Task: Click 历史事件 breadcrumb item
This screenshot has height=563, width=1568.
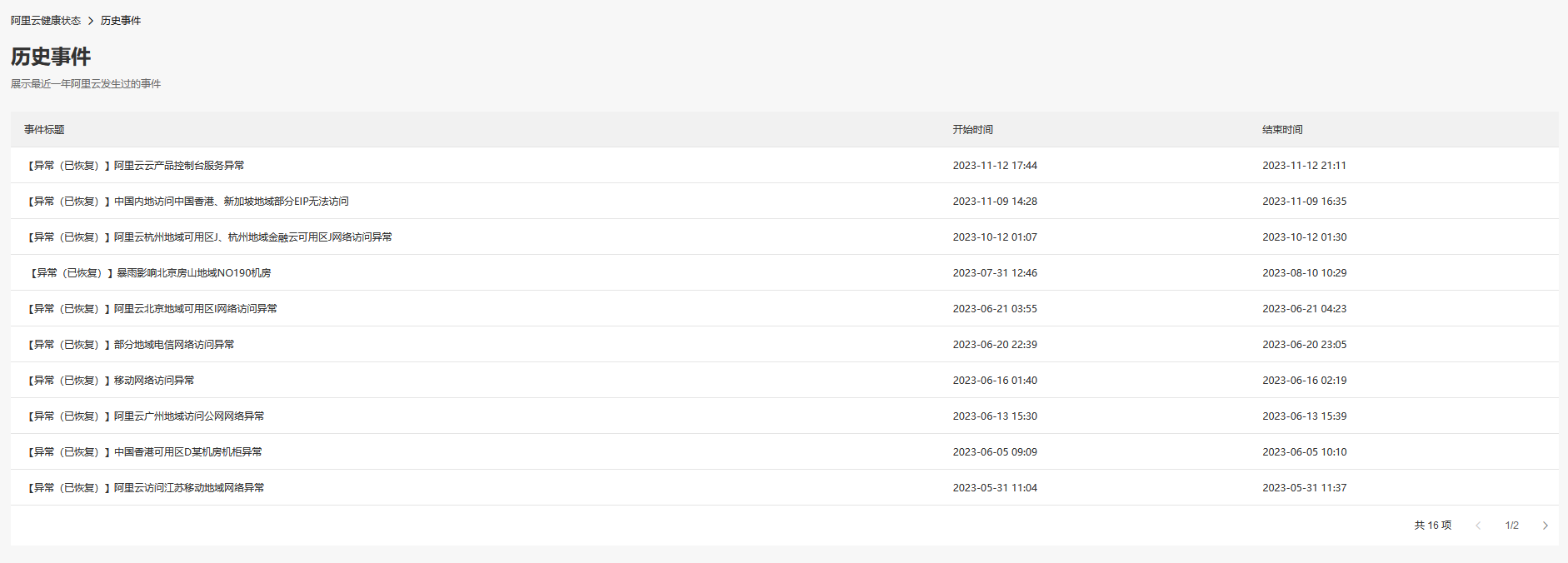Action: click(x=121, y=21)
